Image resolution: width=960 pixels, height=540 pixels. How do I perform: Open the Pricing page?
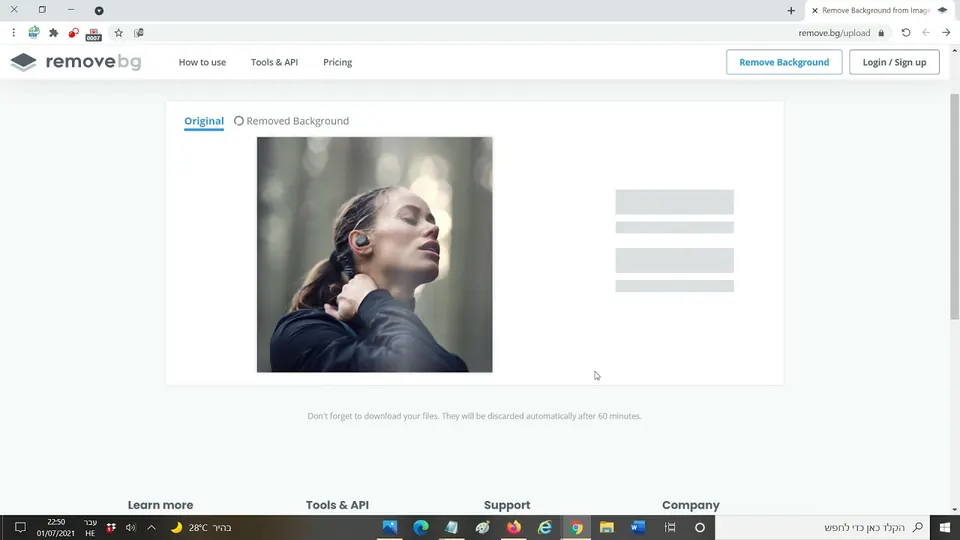[x=337, y=62]
